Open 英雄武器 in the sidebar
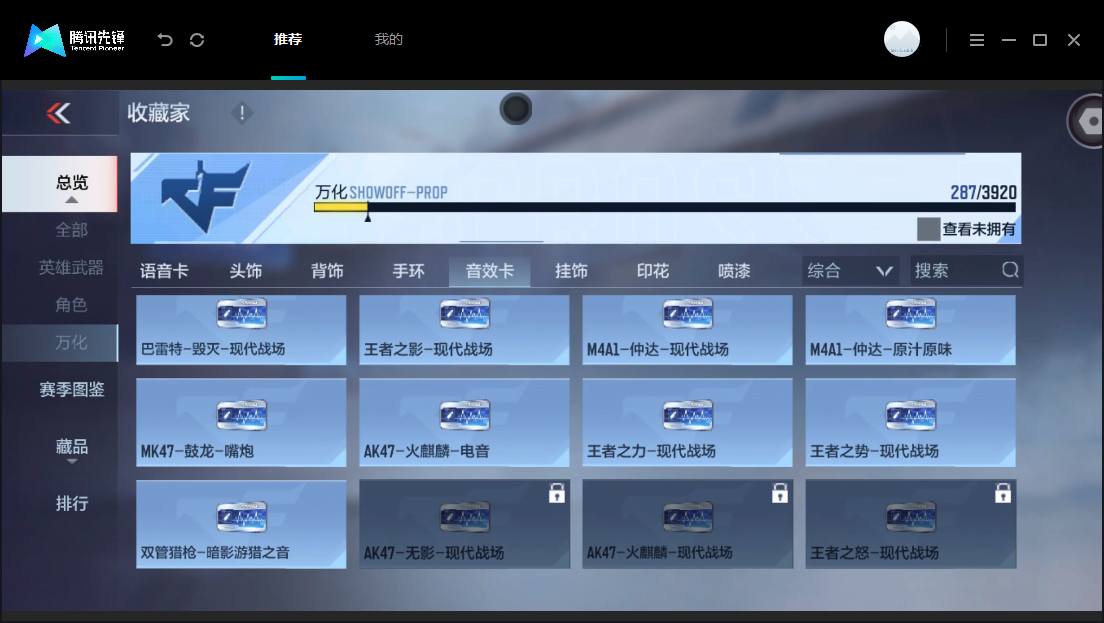 point(71,268)
